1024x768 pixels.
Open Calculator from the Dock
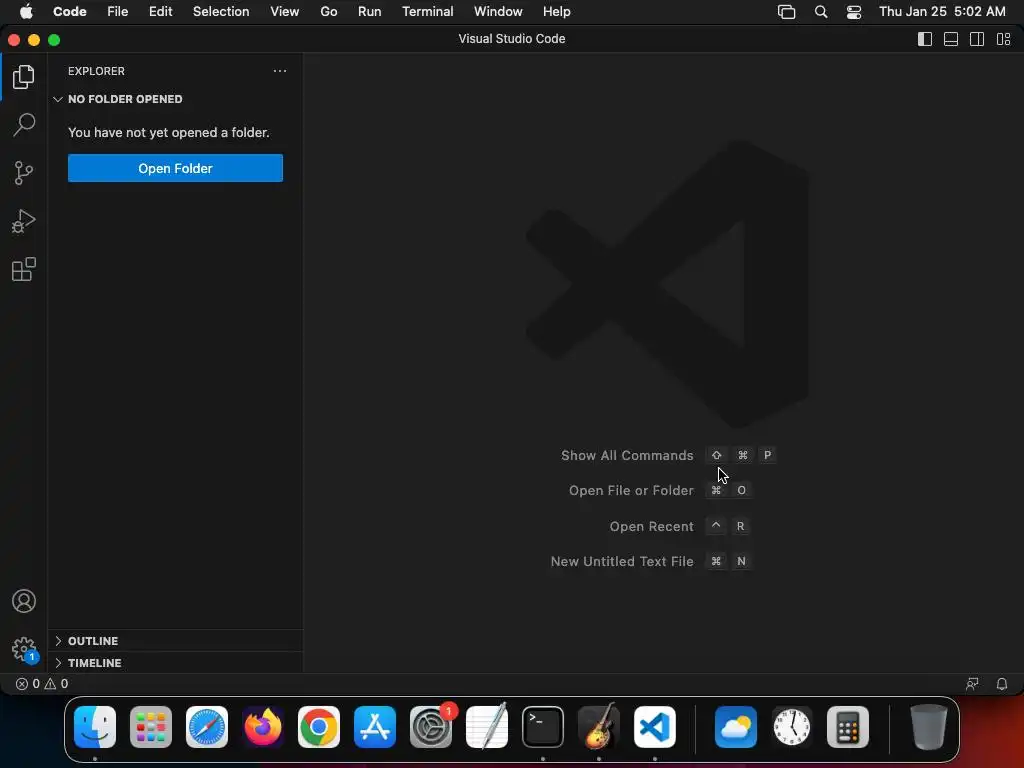[x=848, y=727]
